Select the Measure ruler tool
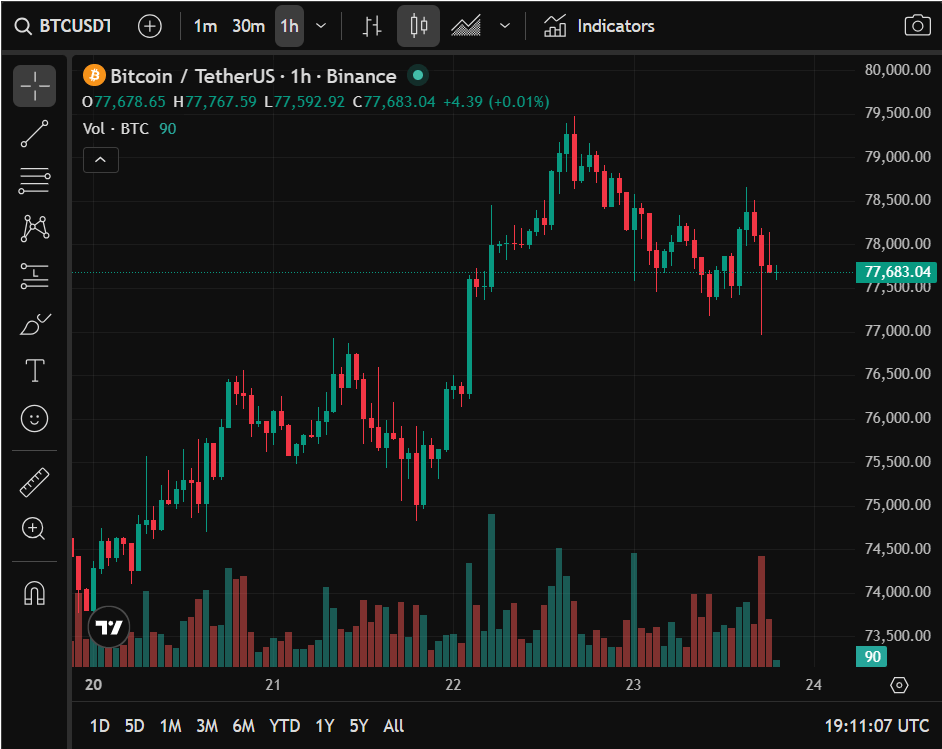This screenshot has height=749, width=942. [x=35, y=482]
